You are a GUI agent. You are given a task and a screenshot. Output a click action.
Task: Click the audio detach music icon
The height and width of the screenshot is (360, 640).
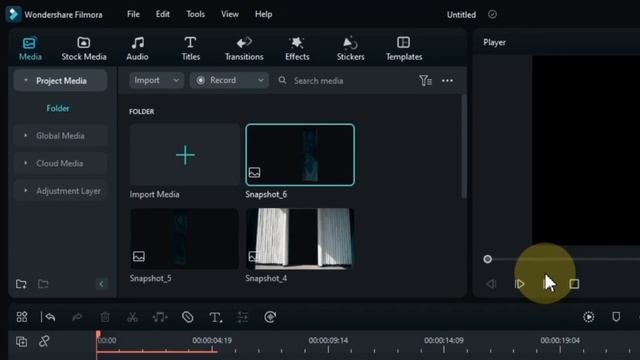pos(160,317)
